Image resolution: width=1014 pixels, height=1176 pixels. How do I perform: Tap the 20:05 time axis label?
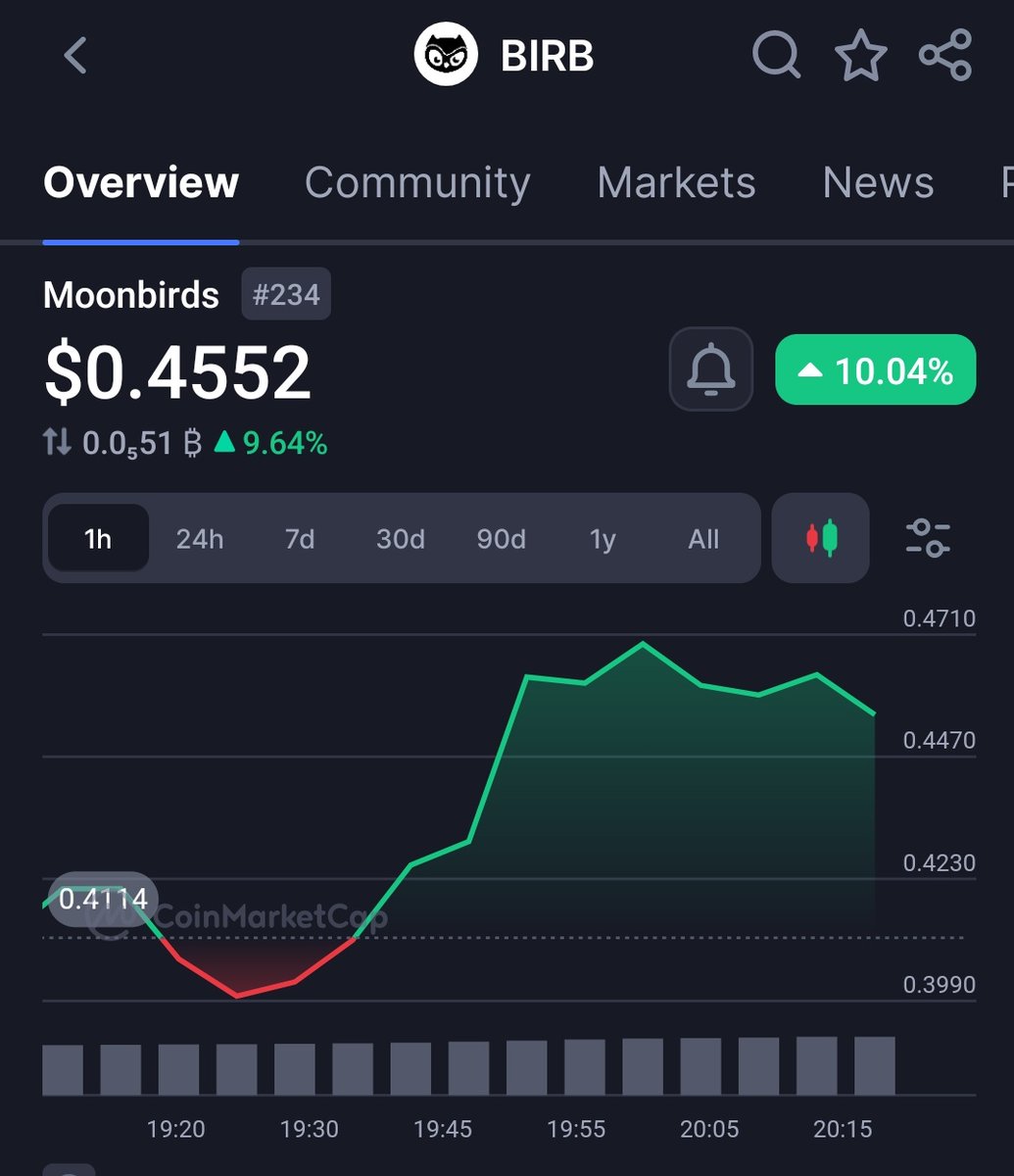[709, 1129]
